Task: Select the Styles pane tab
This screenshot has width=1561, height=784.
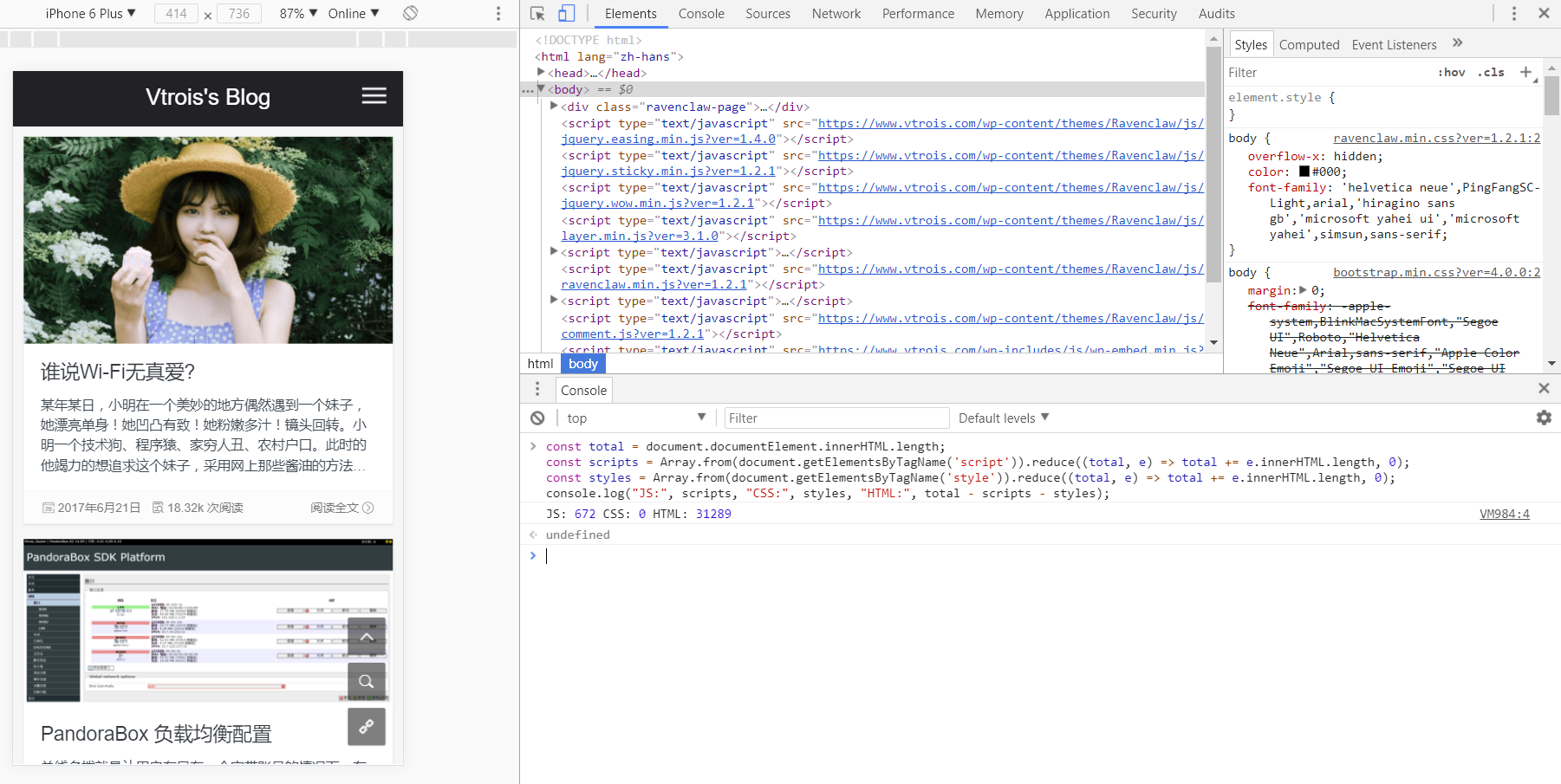Action: click(x=1251, y=44)
